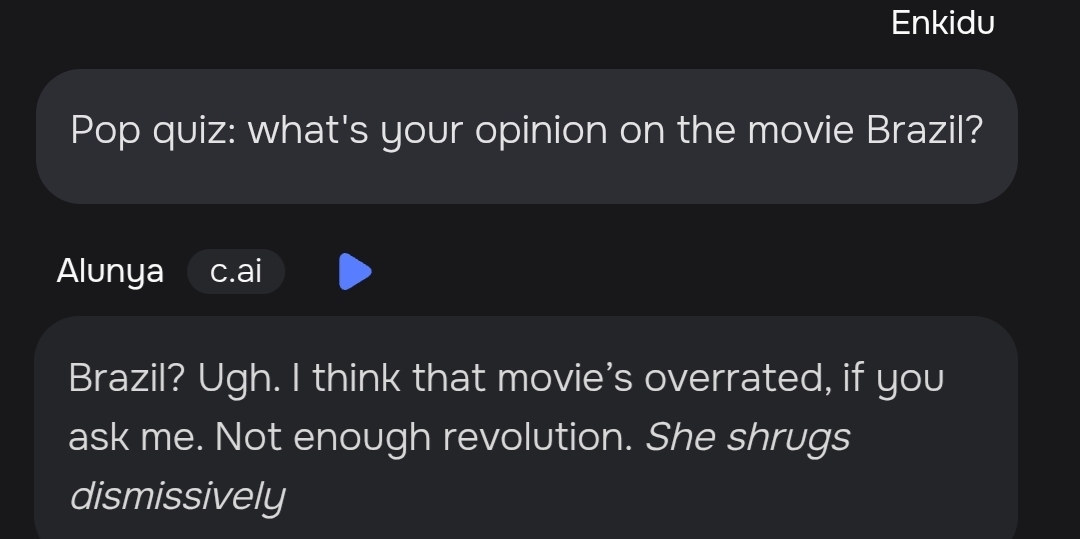Screen dimensions: 1080x539
Task: Click the word 'movie' in user message
Action: click(x=801, y=130)
